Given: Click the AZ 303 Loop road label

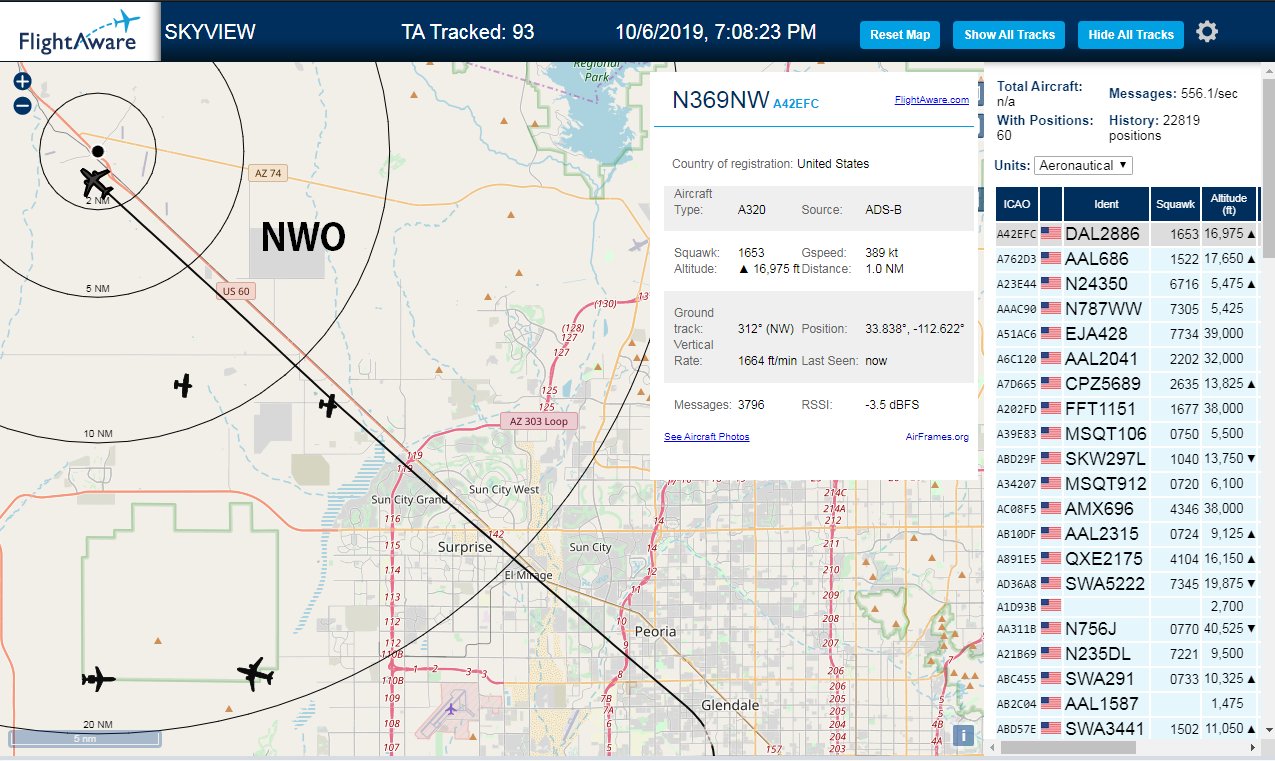Looking at the screenshot, I should (x=538, y=421).
